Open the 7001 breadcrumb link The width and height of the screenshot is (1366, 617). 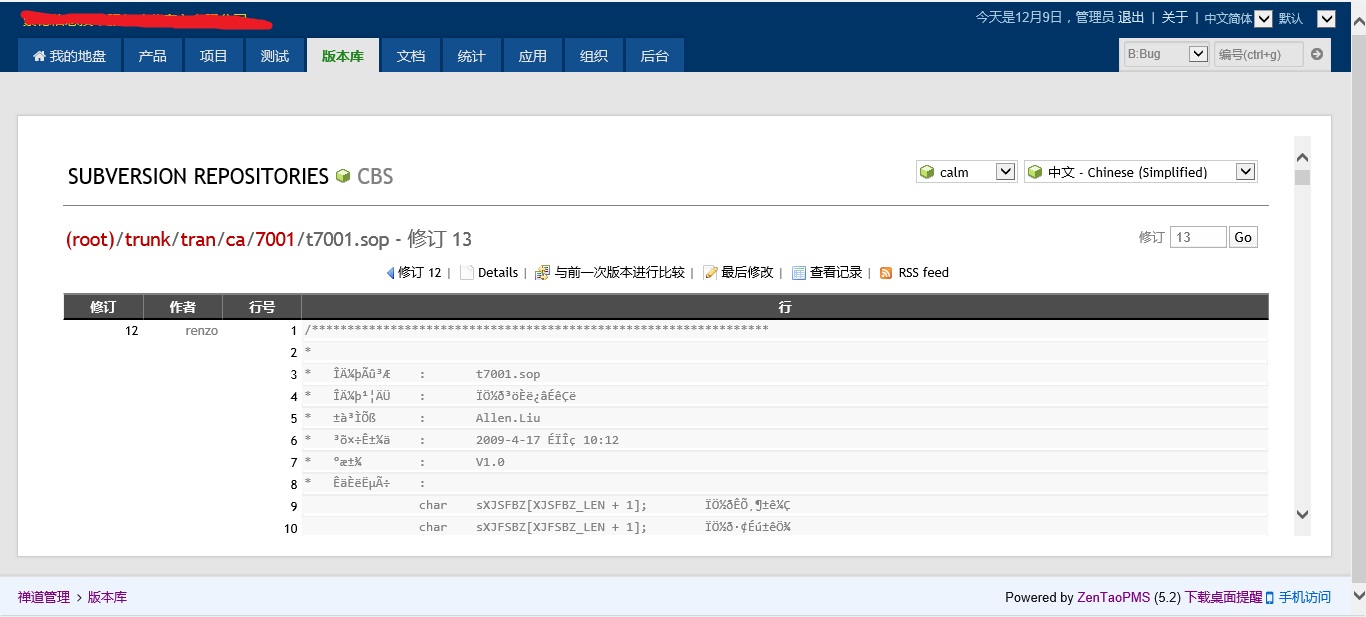(x=275, y=239)
